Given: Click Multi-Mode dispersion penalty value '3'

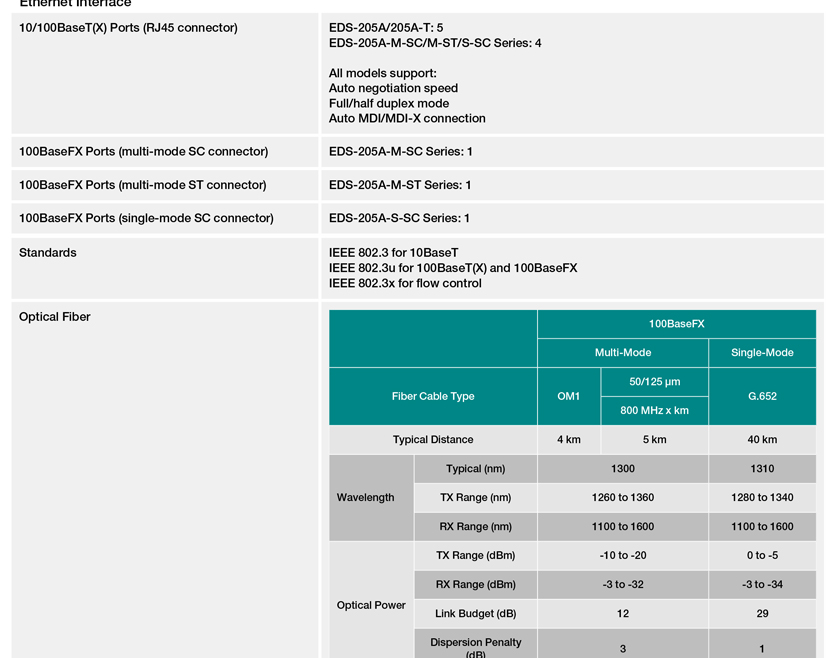Looking at the screenshot, I should [x=623, y=648].
